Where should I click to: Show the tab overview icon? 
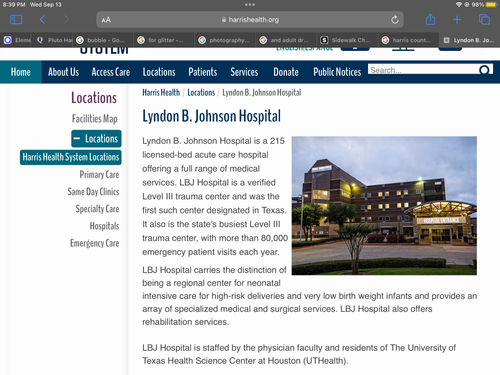[x=484, y=20]
